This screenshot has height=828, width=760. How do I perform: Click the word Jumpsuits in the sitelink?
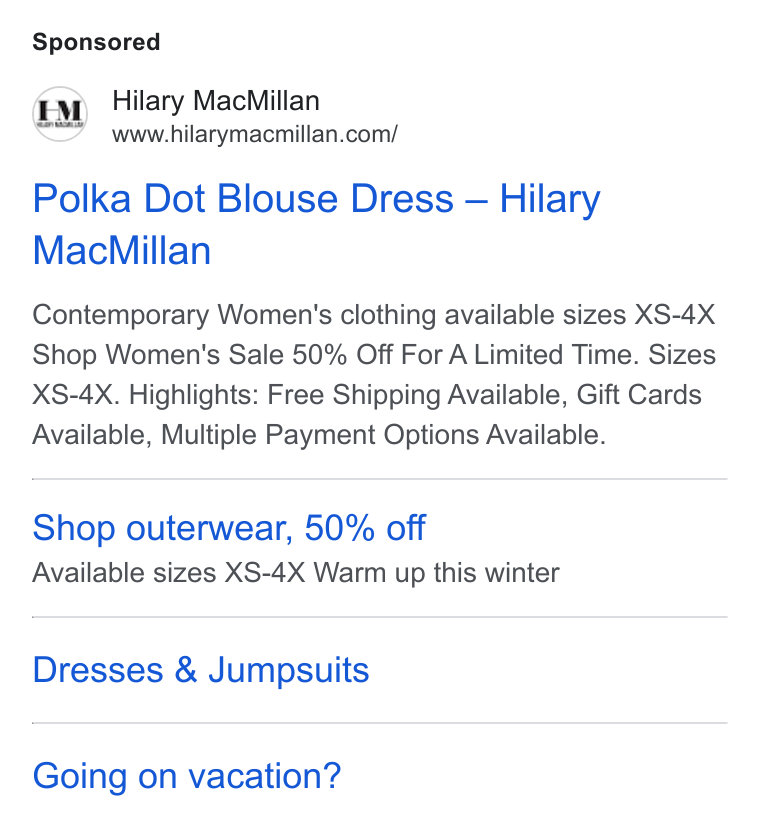[288, 670]
